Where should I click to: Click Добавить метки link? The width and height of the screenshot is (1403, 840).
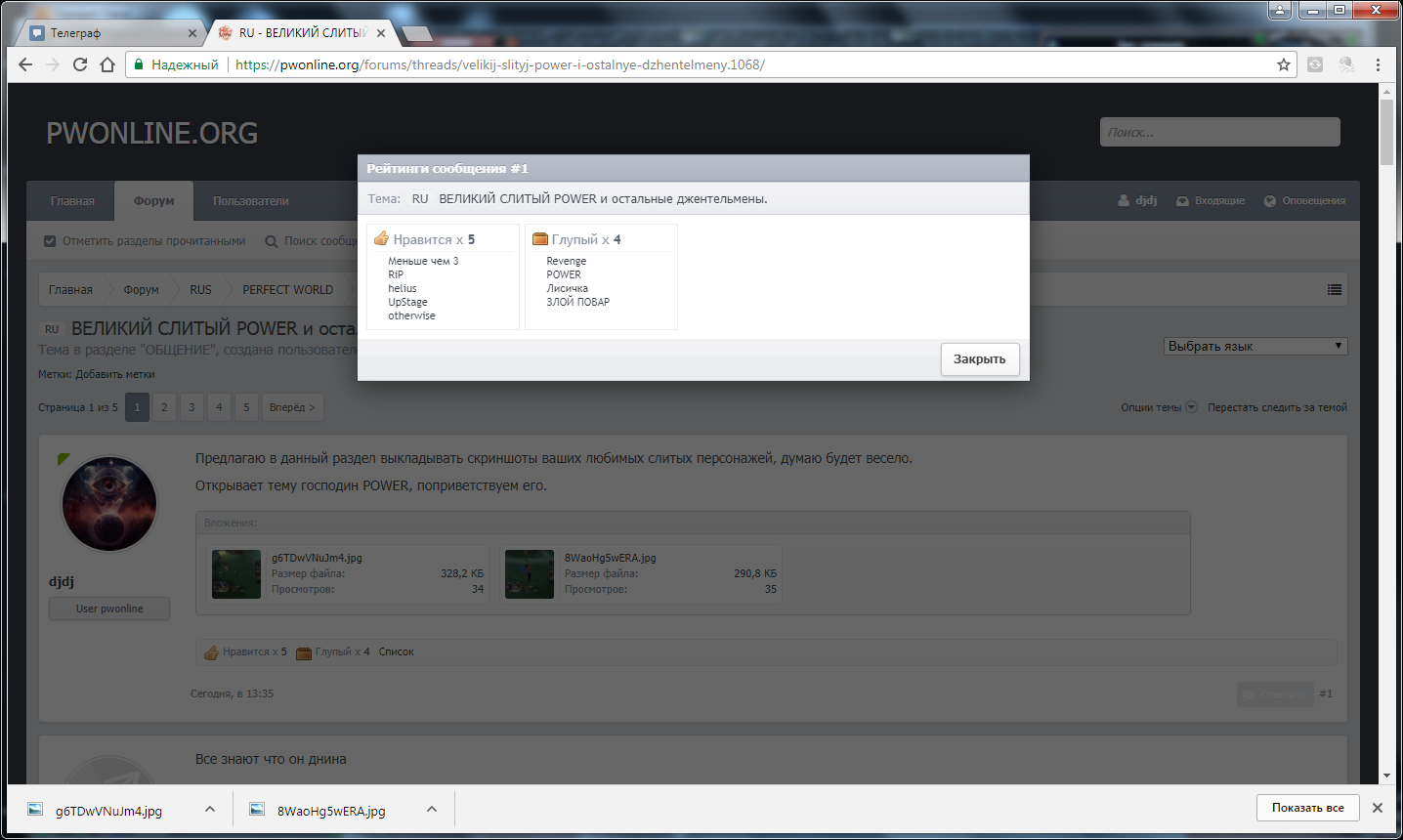point(115,374)
